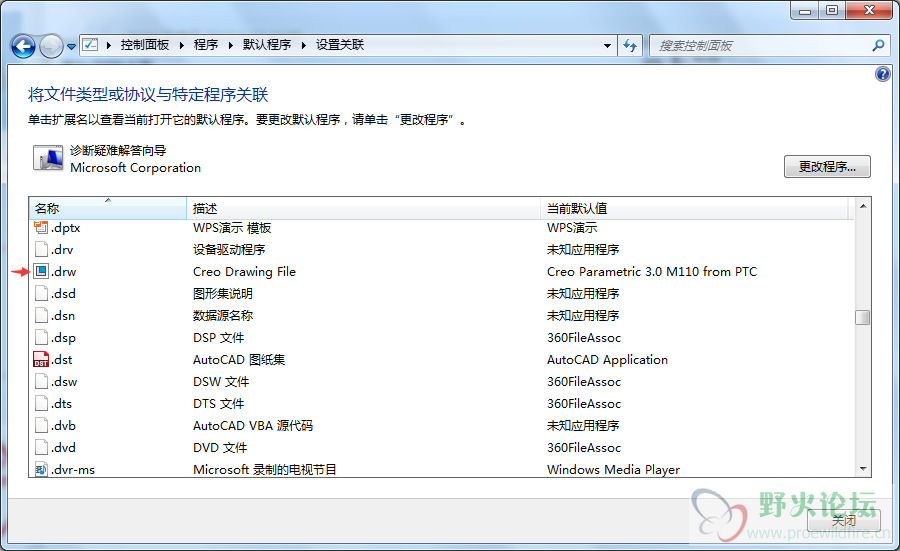
Task: Select the .drw extension name
Action: pos(63,271)
